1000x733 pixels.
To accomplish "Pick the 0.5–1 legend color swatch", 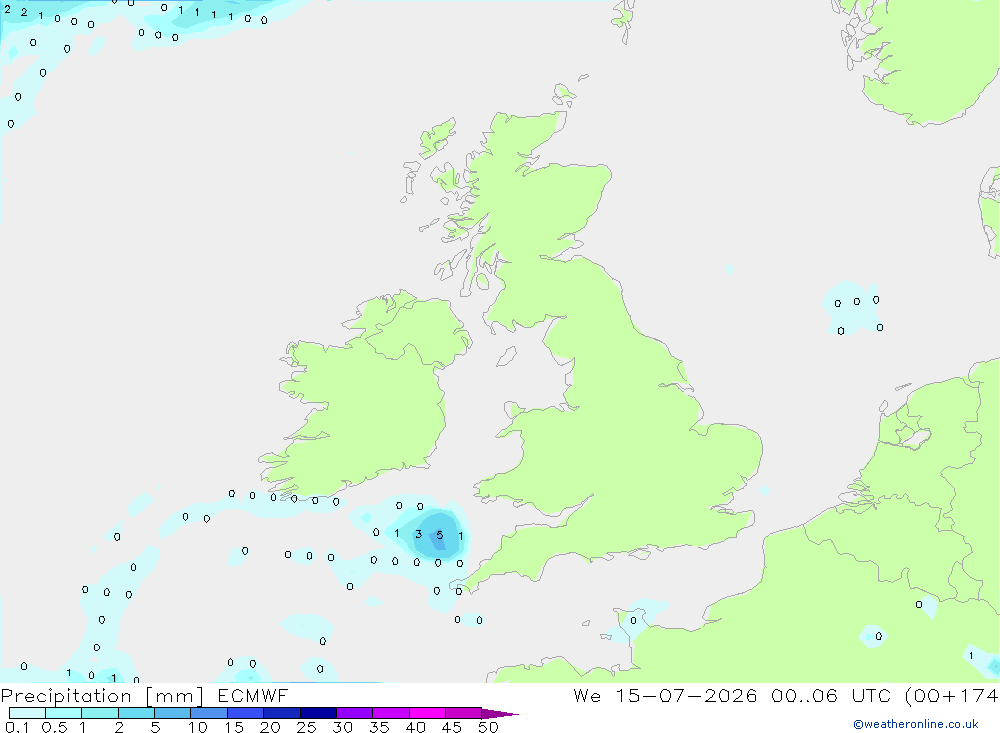I will click(x=64, y=713).
